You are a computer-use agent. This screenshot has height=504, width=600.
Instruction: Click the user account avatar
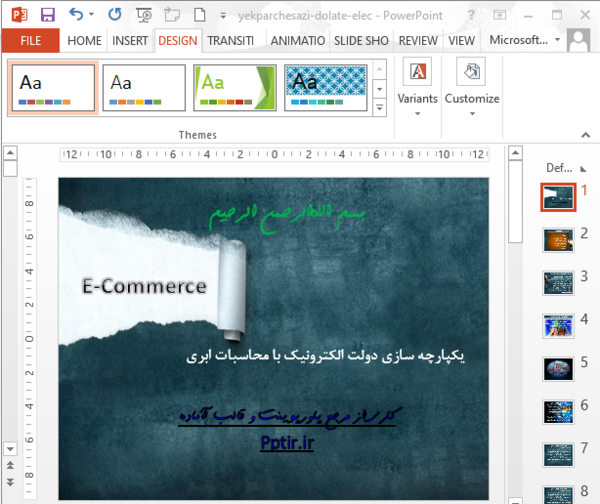tap(578, 40)
